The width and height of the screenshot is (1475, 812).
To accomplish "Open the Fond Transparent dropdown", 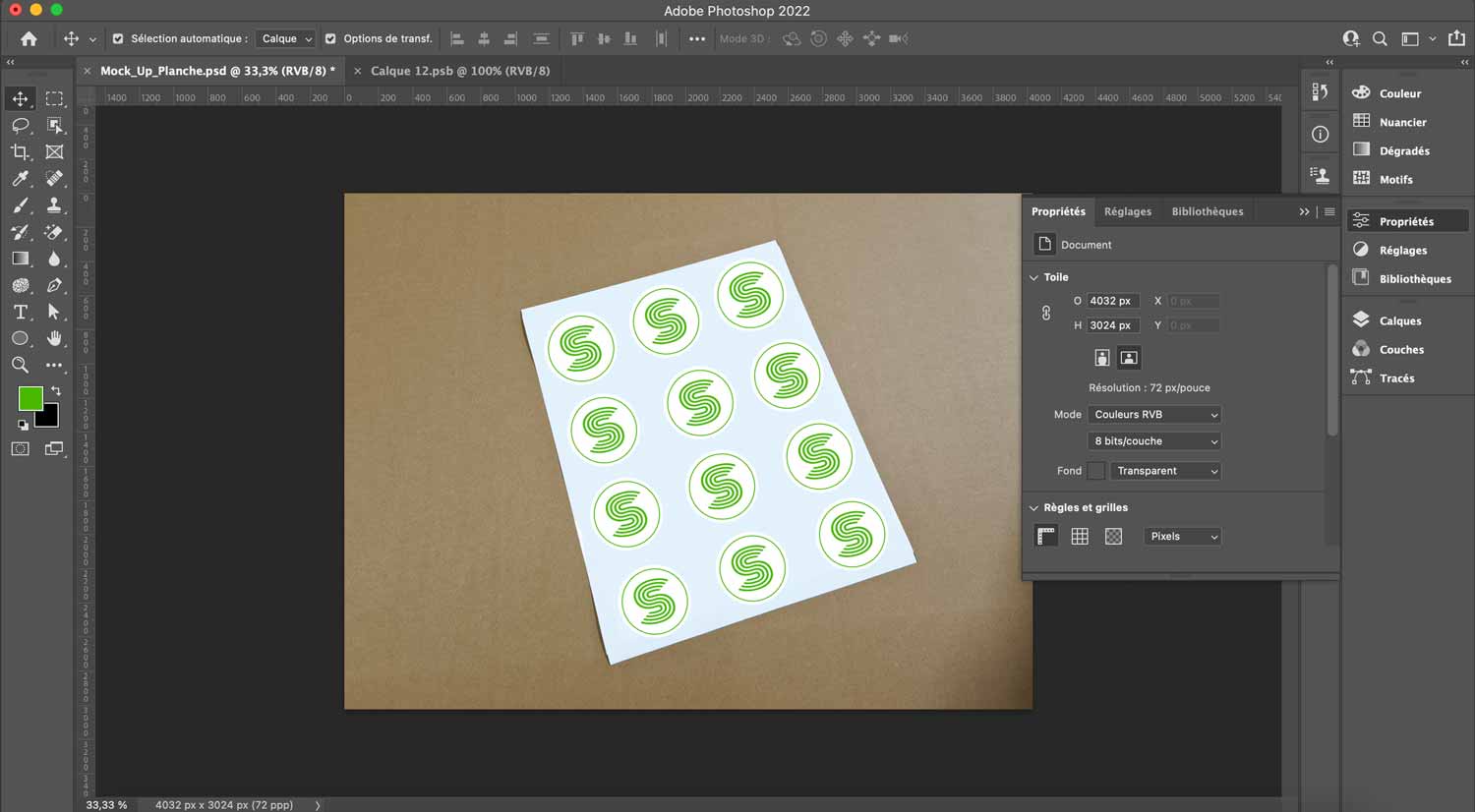I will point(1166,471).
